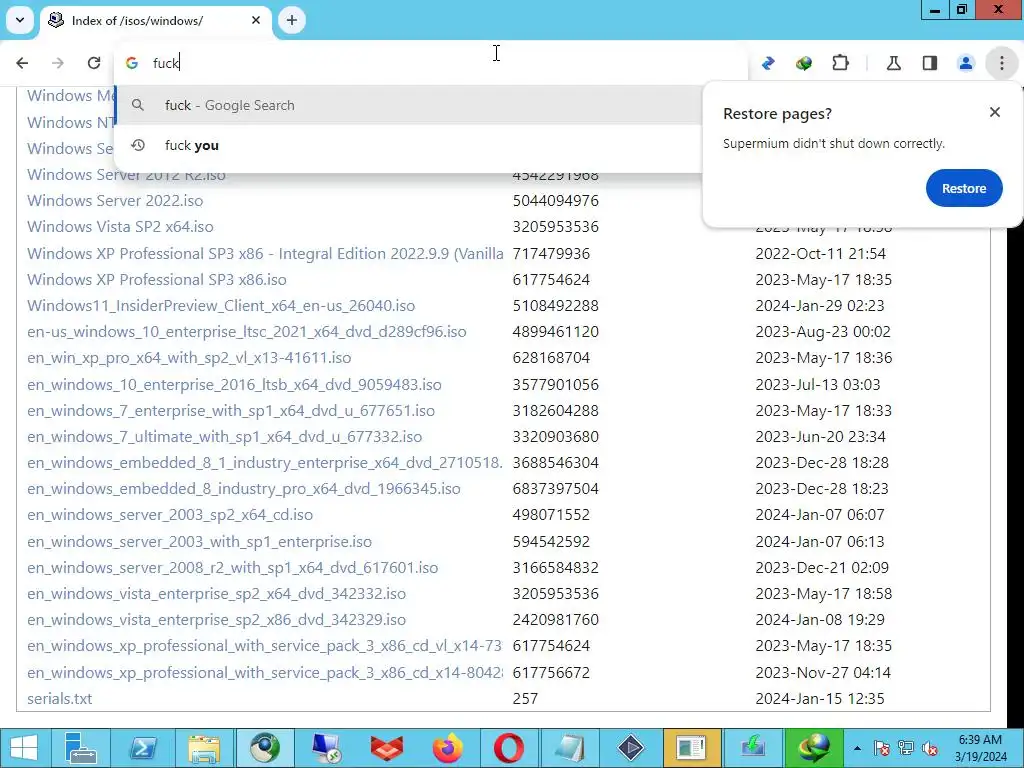Image resolution: width=1024 pixels, height=768 pixels.
Task: Open the three-dot browser menu
Action: 1002,63
